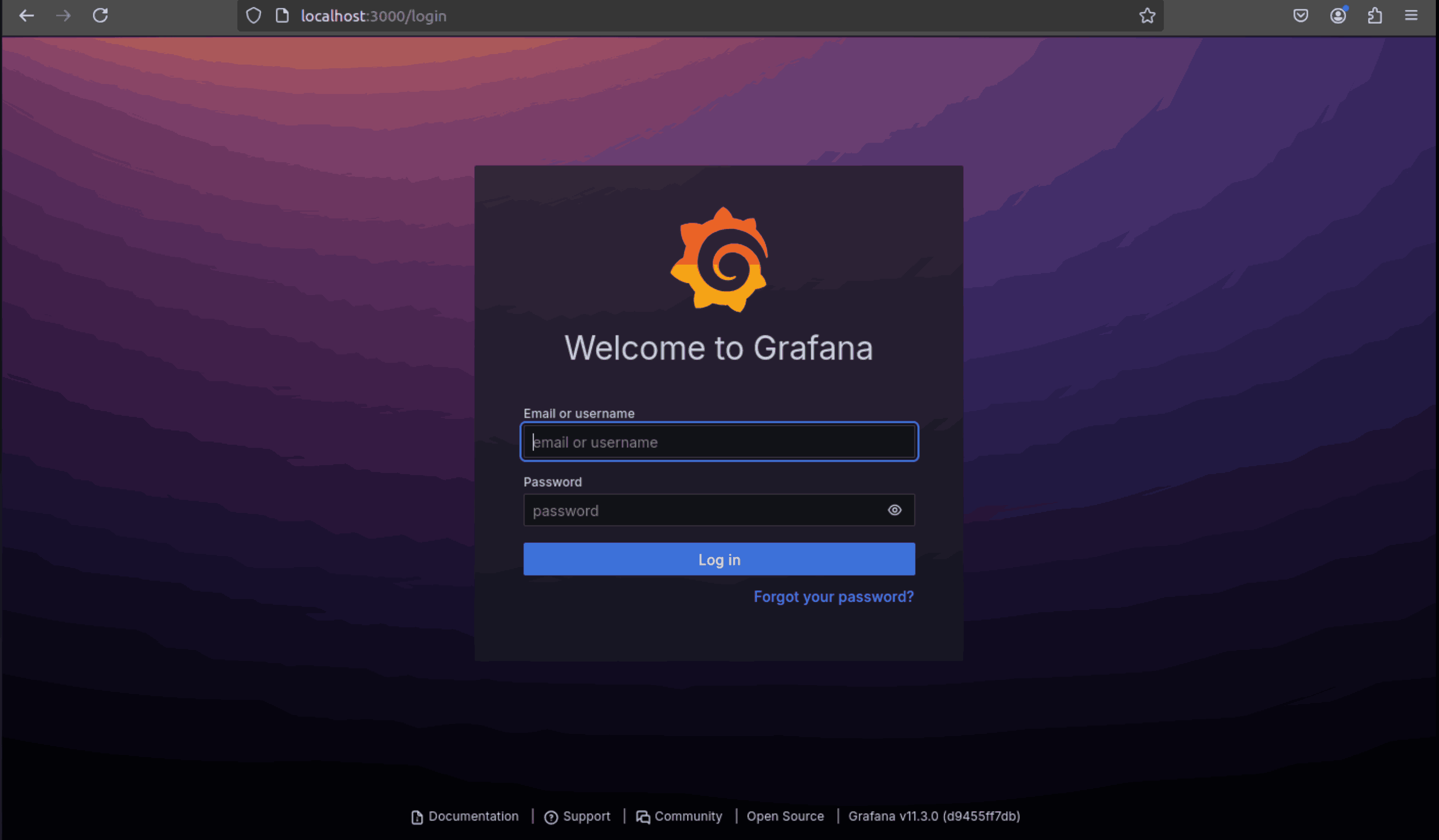The width and height of the screenshot is (1439, 840).
Task: Open the Forgot your password link
Action: [x=833, y=596]
